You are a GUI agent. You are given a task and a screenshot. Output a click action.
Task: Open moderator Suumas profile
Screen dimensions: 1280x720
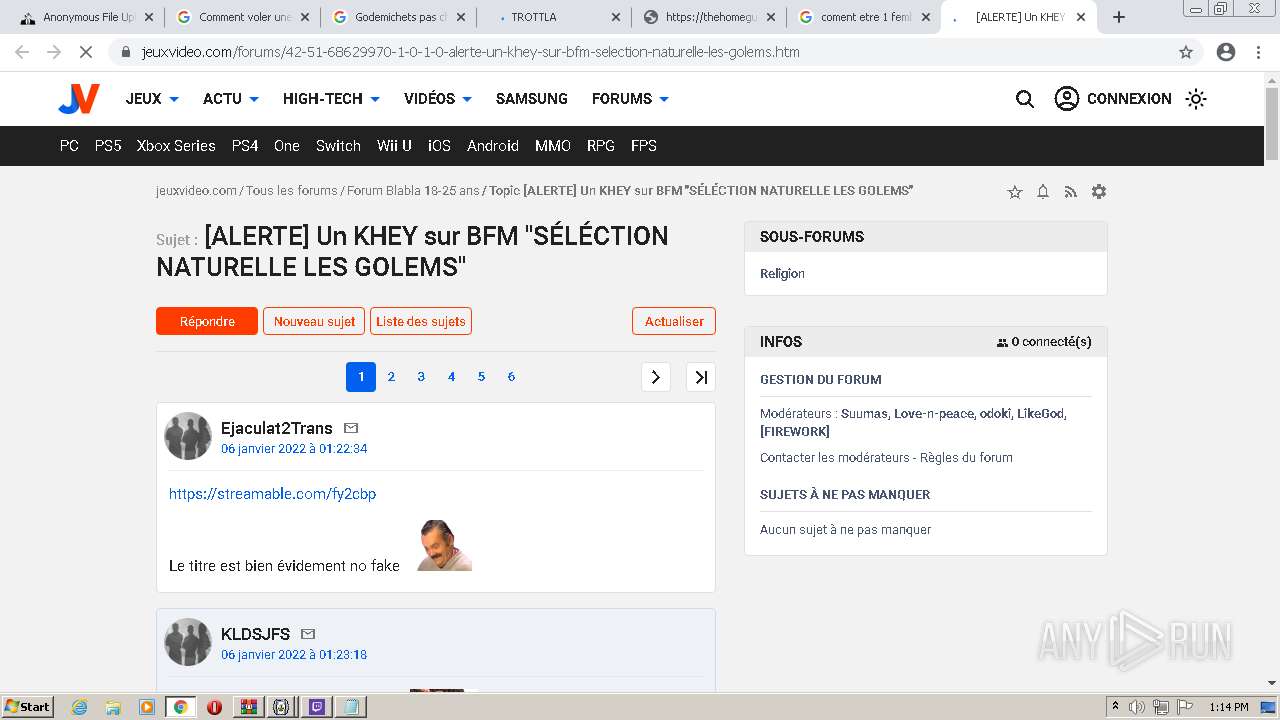point(864,414)
